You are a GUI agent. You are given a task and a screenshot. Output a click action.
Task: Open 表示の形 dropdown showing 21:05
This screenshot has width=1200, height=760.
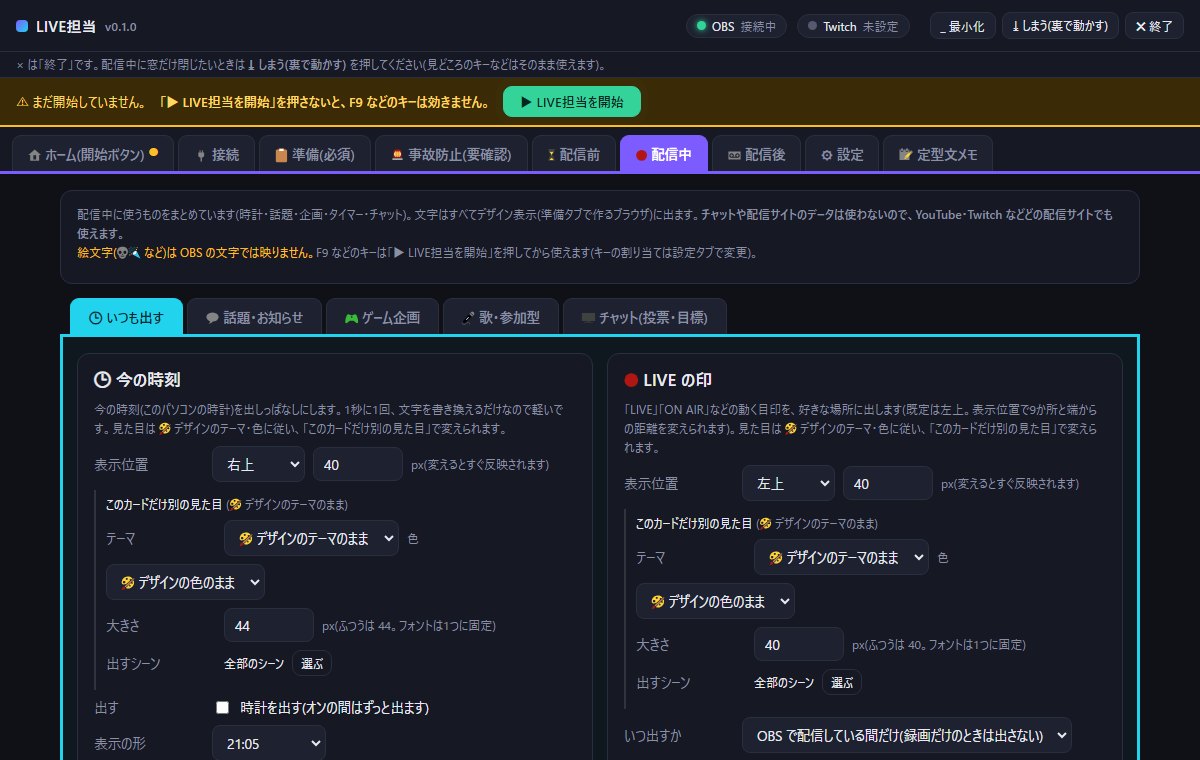pyautogui.click(x=269, y=743)
